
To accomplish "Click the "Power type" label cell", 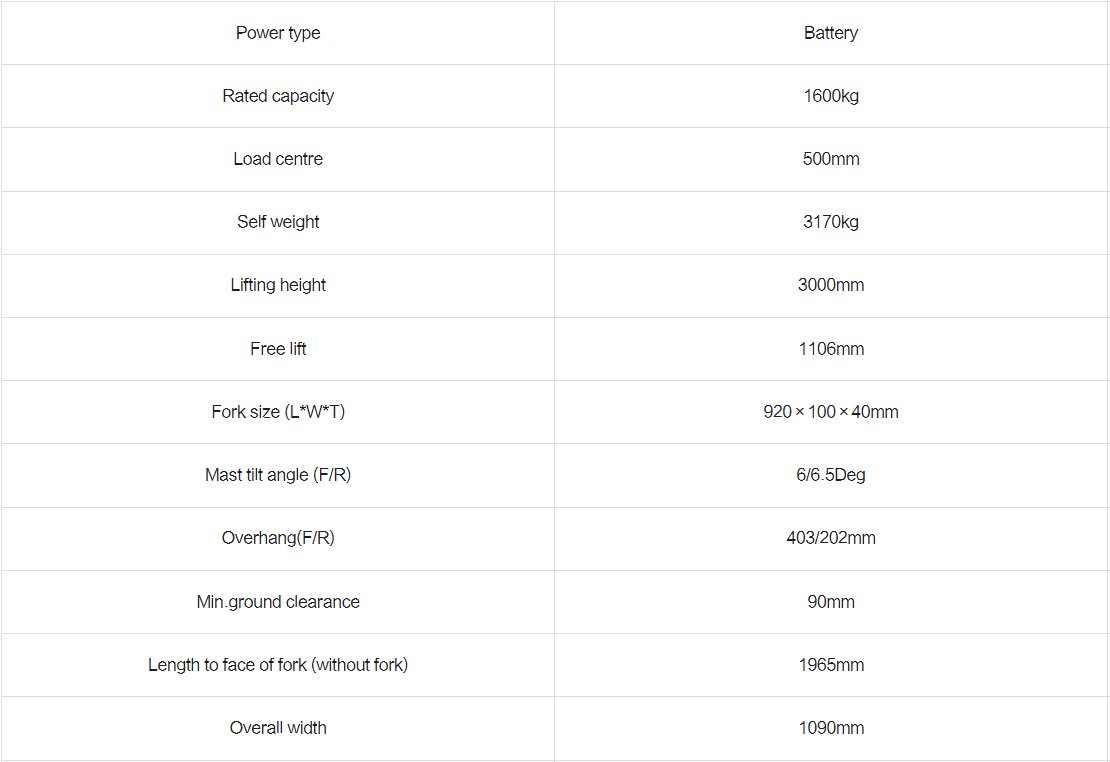I will point(278,33).
